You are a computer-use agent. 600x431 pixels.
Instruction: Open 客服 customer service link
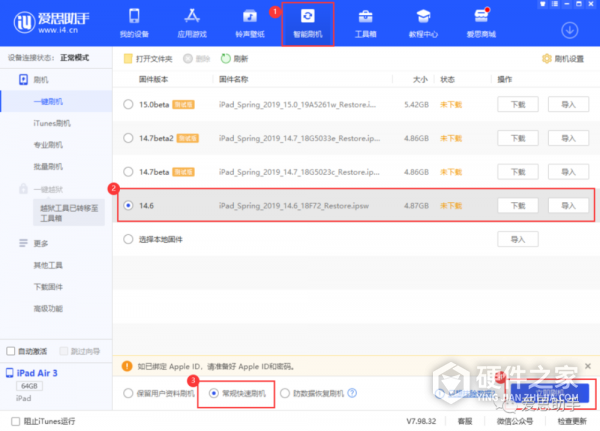pyautogui.click(x=465, y=421)
